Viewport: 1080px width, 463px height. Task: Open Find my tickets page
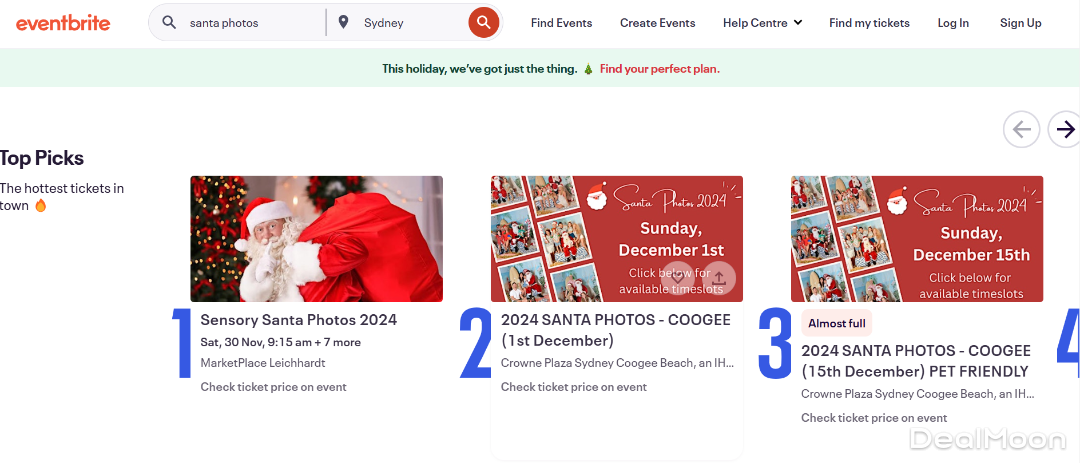(x=869, y=22)
